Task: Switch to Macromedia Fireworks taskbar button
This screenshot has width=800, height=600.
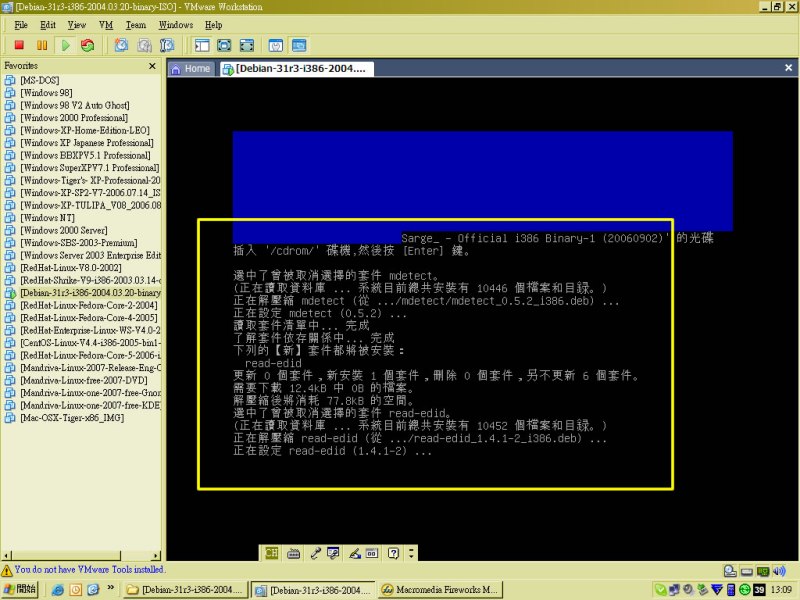Action: point(441,590)
